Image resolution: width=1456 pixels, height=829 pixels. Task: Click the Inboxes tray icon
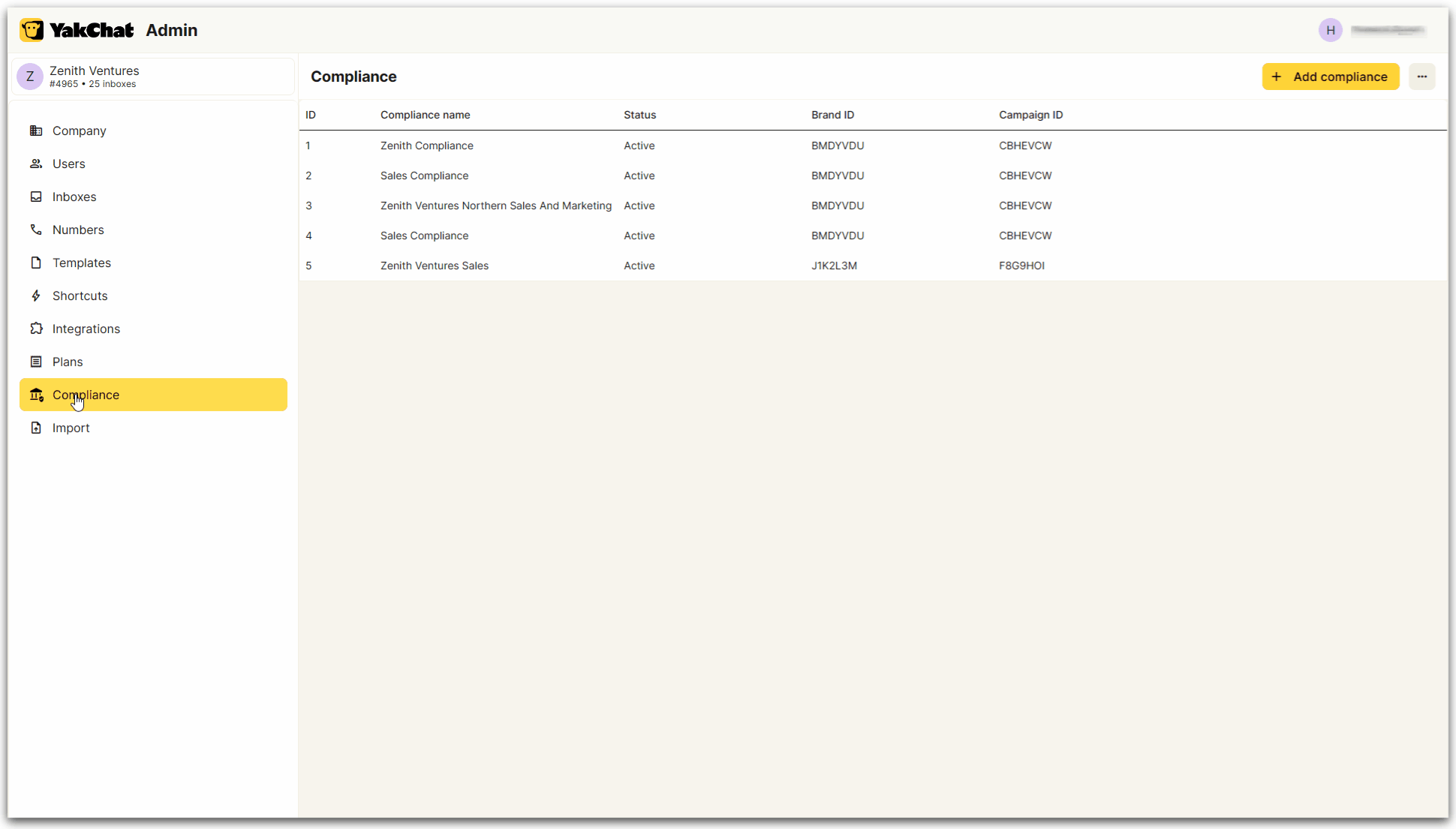[36, 197]
